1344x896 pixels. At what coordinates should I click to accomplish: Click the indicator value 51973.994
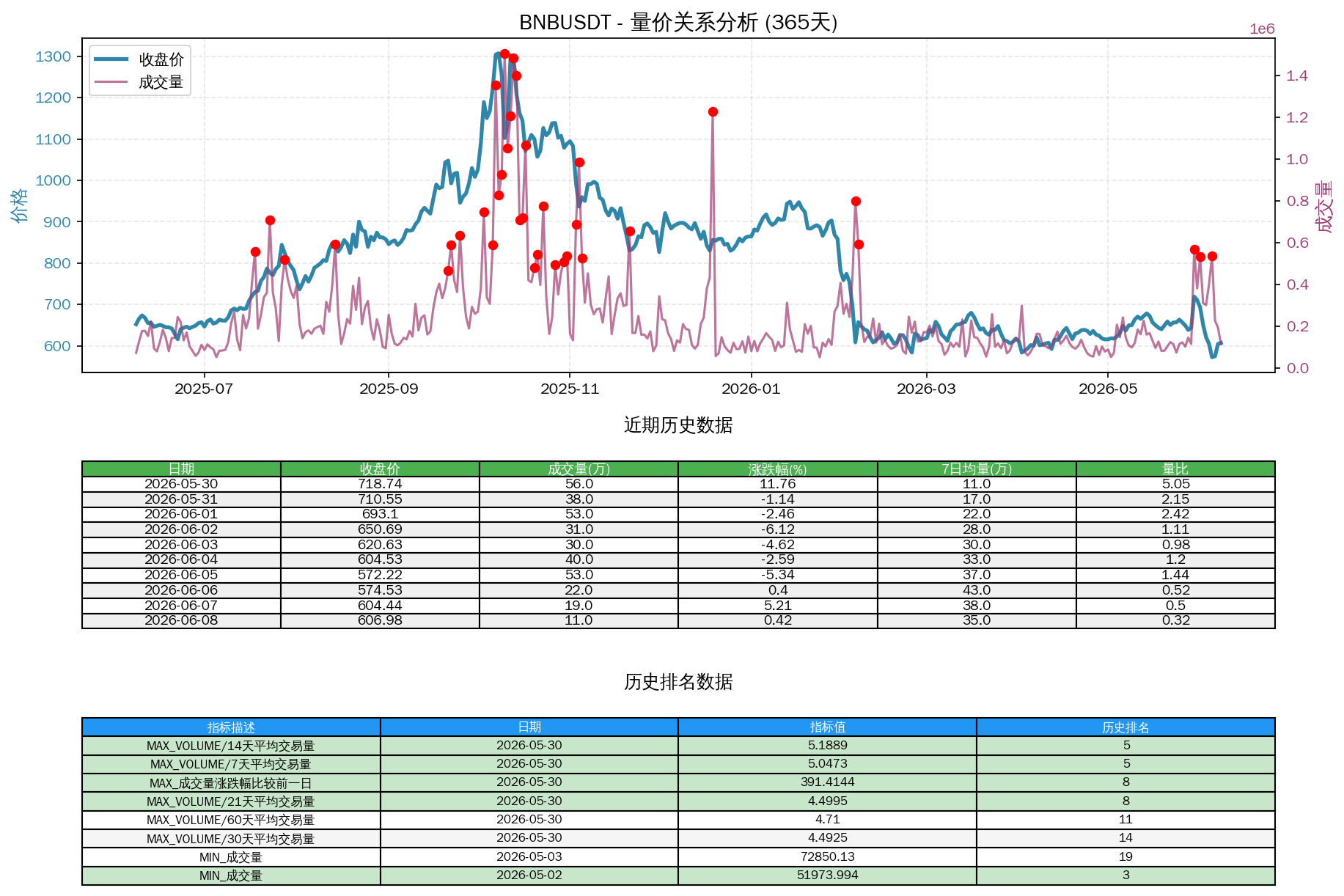(828, 875)
